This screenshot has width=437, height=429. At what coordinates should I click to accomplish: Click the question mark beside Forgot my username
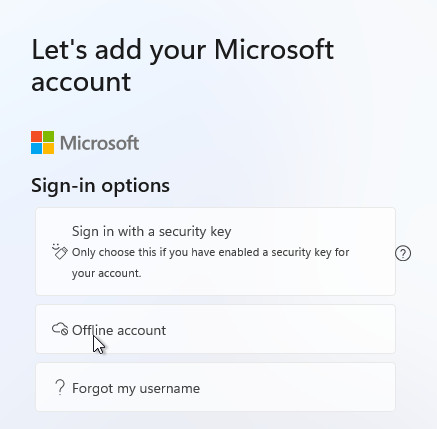click(60, 388)
